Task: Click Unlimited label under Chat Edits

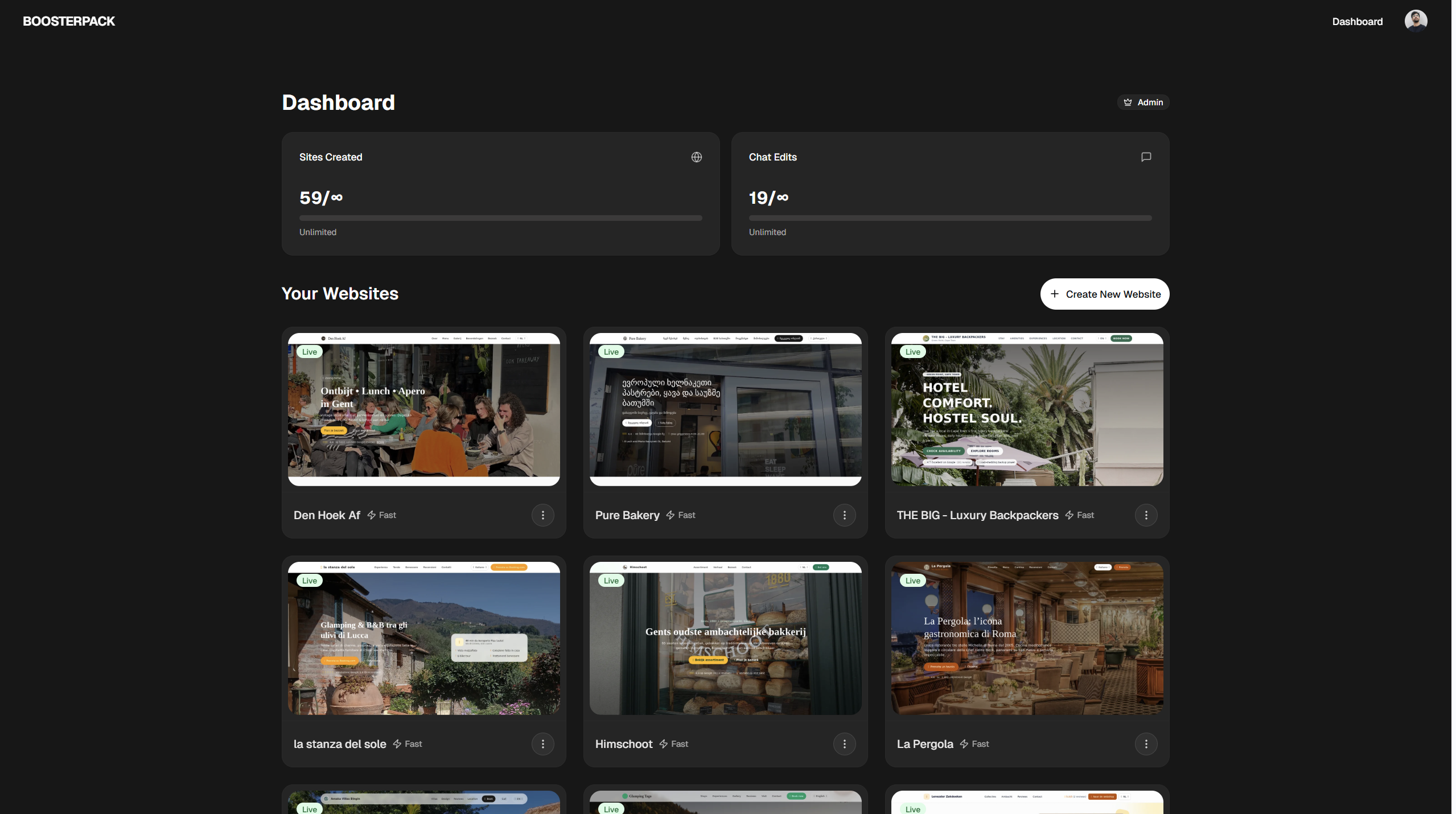Action: point(767,232)
